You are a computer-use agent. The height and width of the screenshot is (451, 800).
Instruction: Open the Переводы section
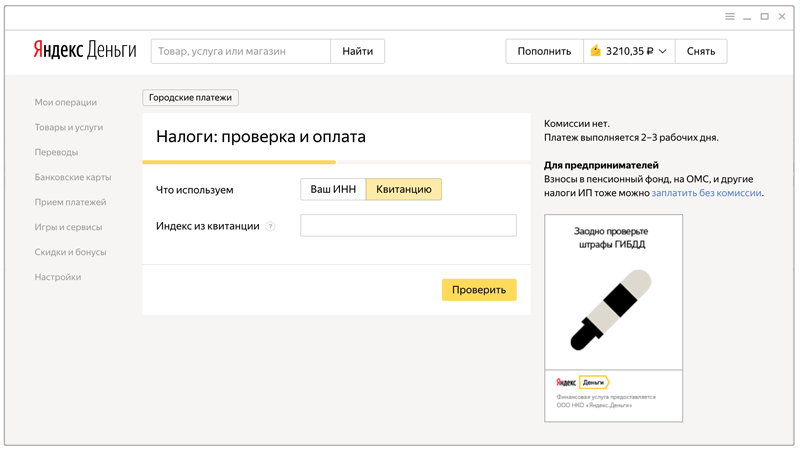pyautogui.click(x=56, y=152)
